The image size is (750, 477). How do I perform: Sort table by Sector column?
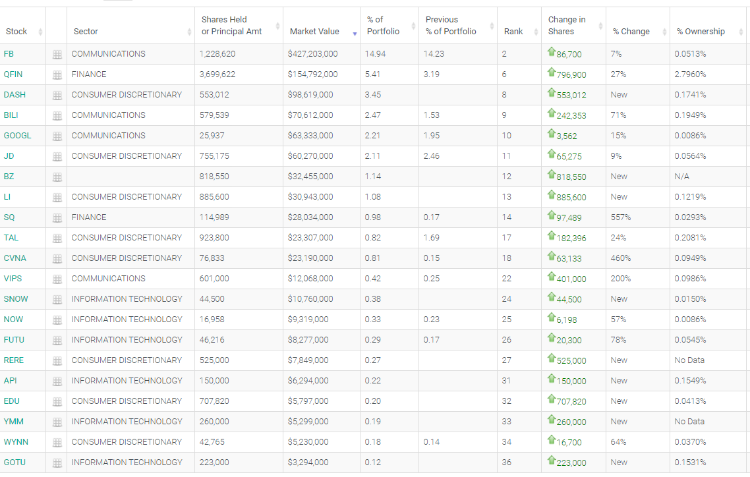(131, 25)
